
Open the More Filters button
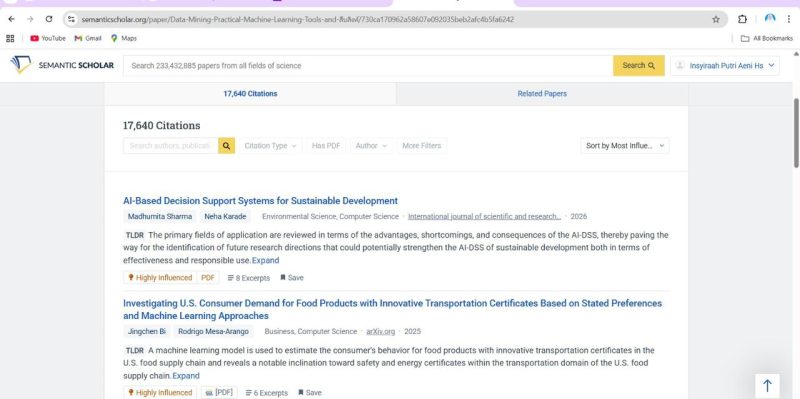click(x=421, y=146)
